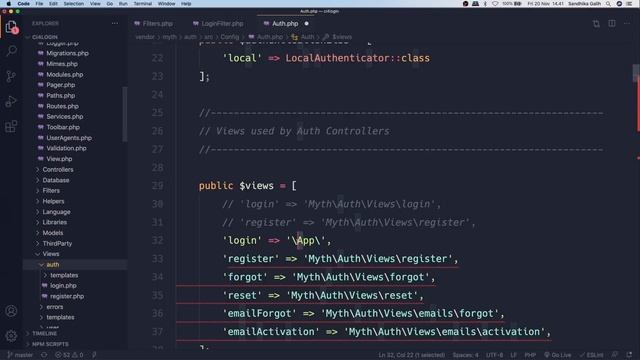Open Services.php file
This screenshot has height=360, width=640.
click(x=64, y=116)
